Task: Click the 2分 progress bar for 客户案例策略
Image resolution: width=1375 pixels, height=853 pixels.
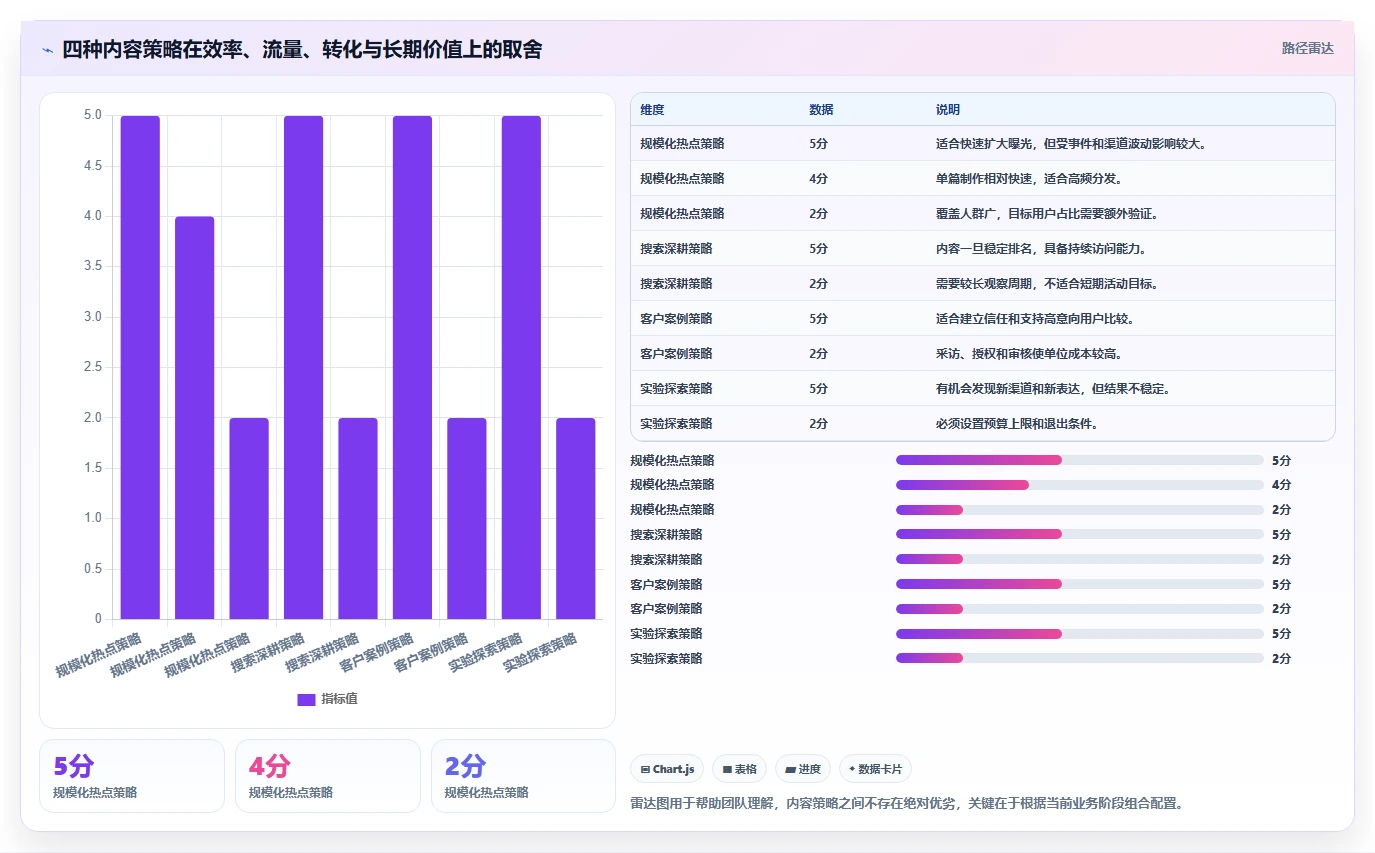Action: point(1080,609)
